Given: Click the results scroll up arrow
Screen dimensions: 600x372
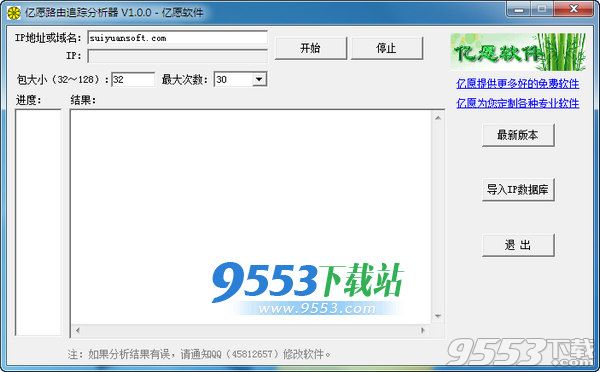Looking at the screenshot, I should 438,118.
